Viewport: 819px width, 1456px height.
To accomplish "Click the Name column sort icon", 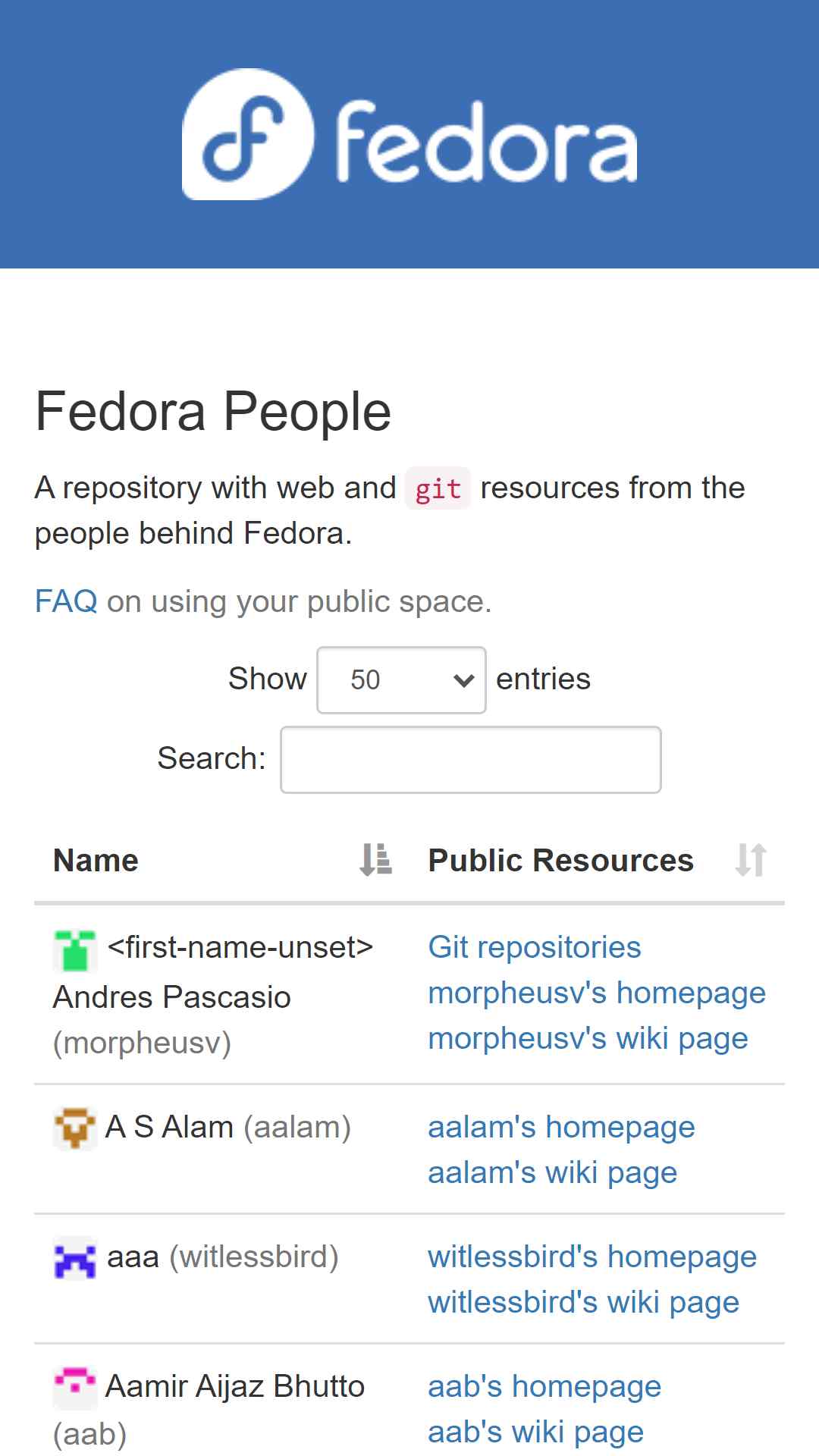I will click(x=375, y=860).
